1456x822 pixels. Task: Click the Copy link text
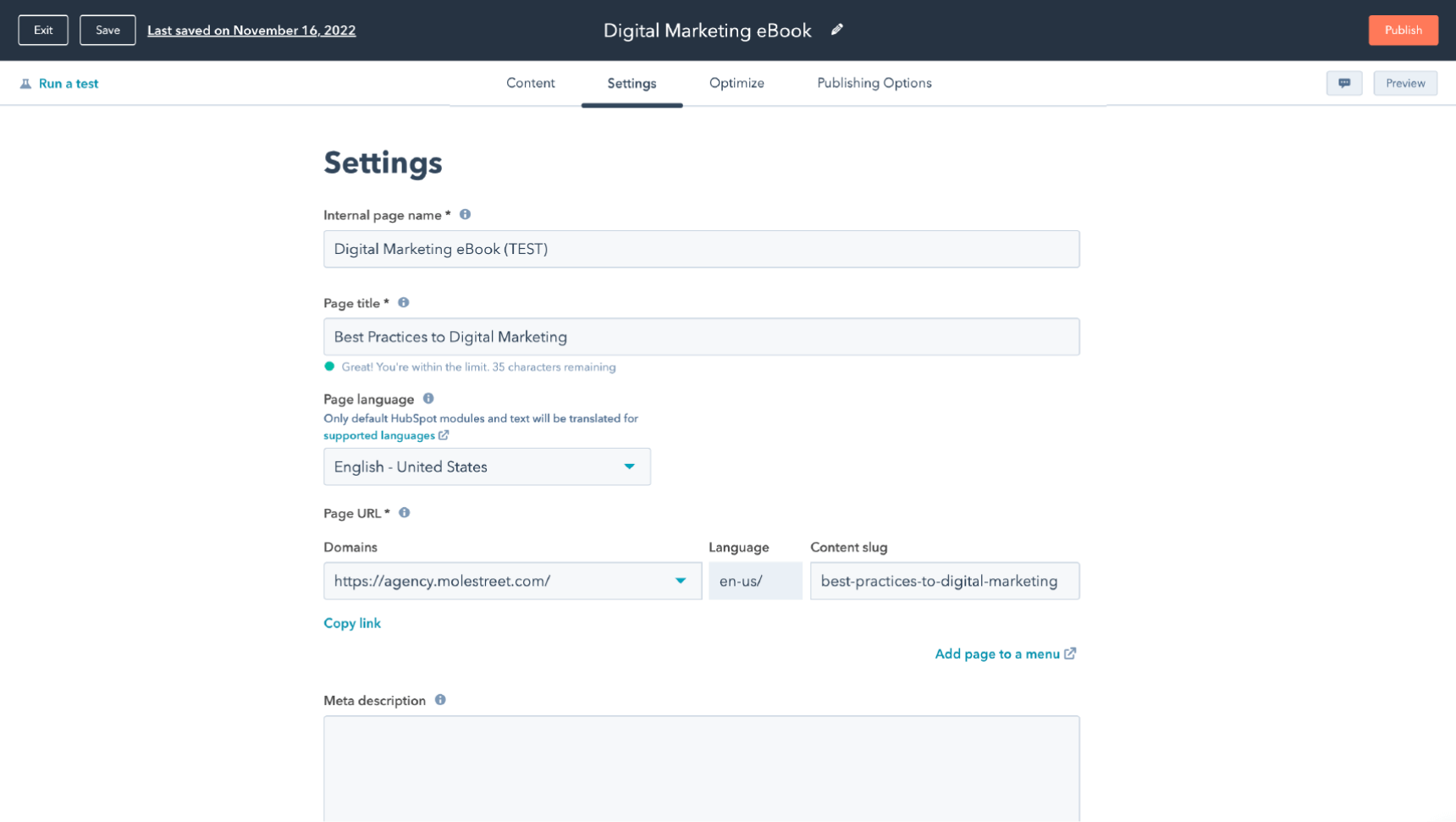(352, 622)
